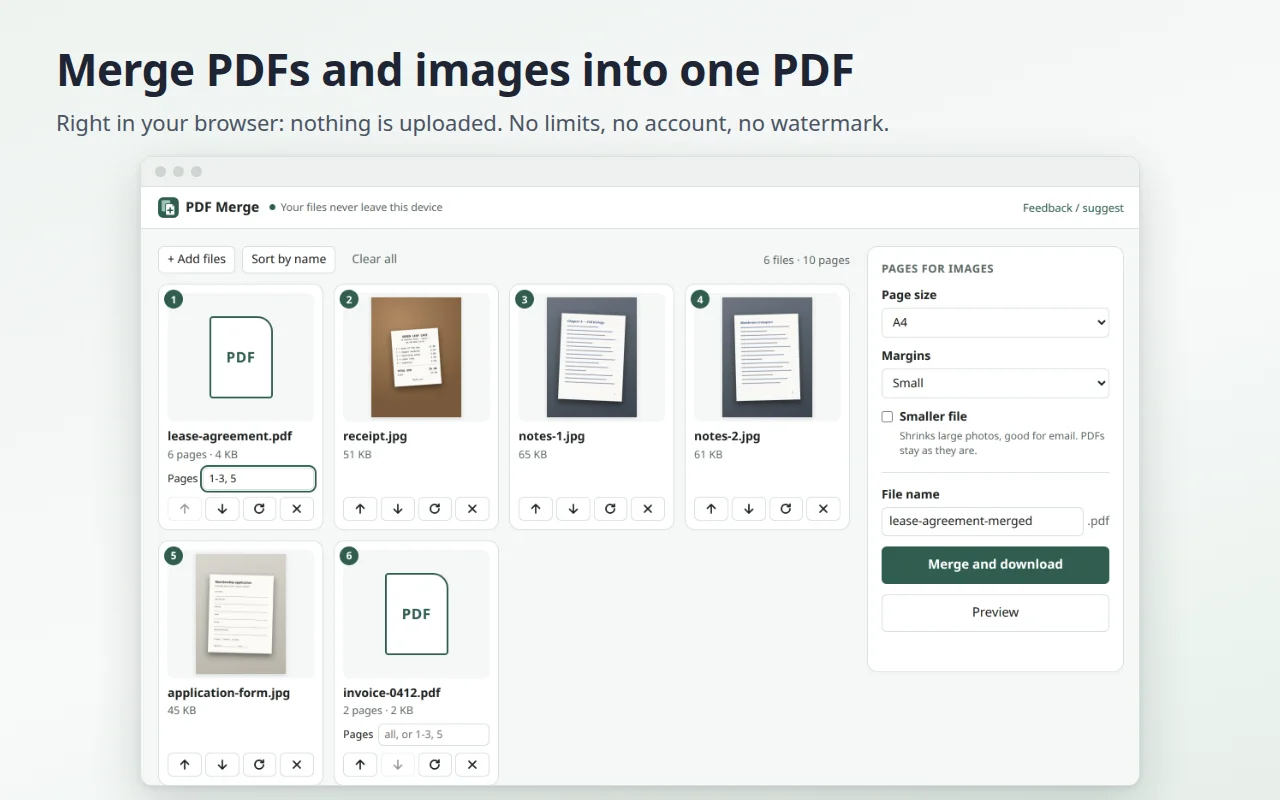Rotate the receipt.jpg image

coord(435,509)
